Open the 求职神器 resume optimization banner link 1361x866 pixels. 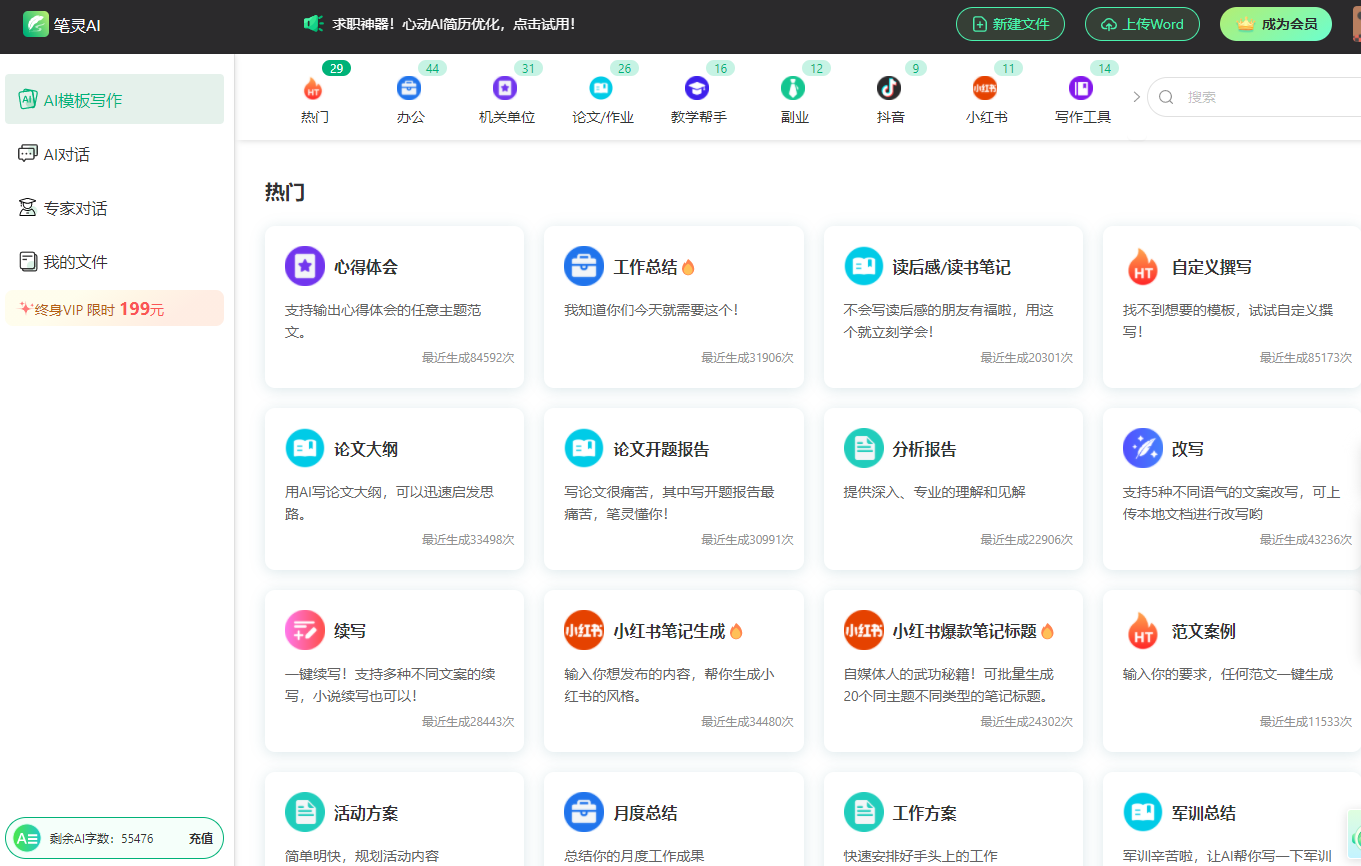(454, 24)
